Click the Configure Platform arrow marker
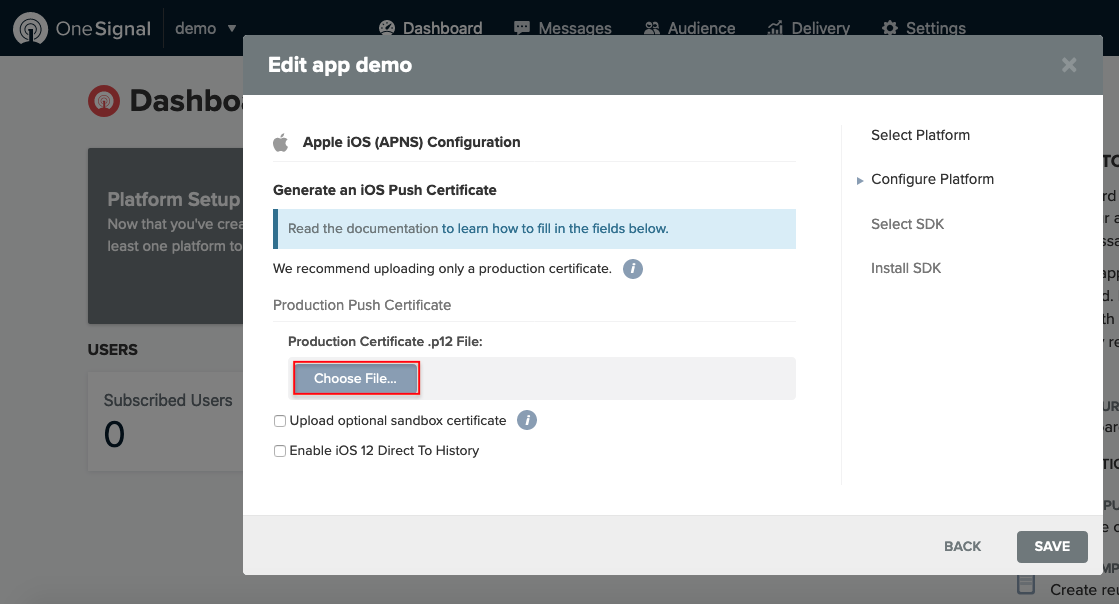This screenshot has height=604, width=1119. (x=860, y=181)
